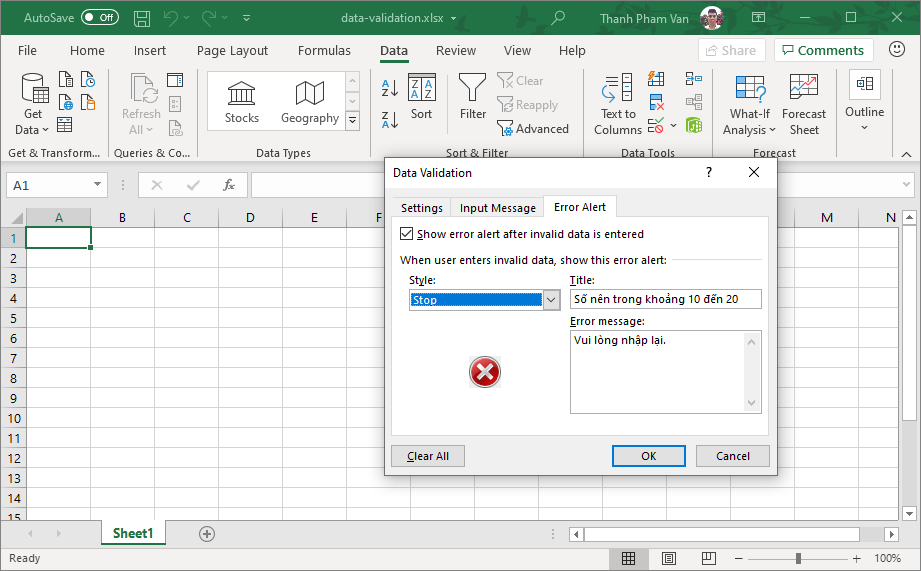Open the What-If Analysis dropdown
The height and width of the screenshot is (571, 921).
pyautogui.click(x=749, y=104)
